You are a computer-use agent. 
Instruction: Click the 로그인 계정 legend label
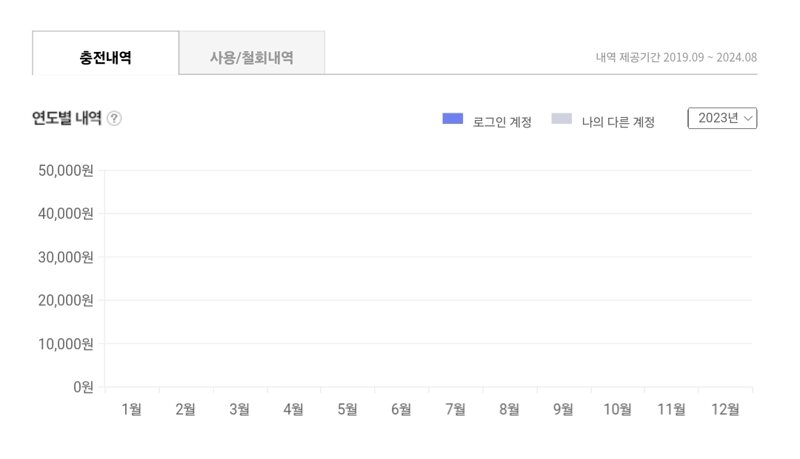502,122
